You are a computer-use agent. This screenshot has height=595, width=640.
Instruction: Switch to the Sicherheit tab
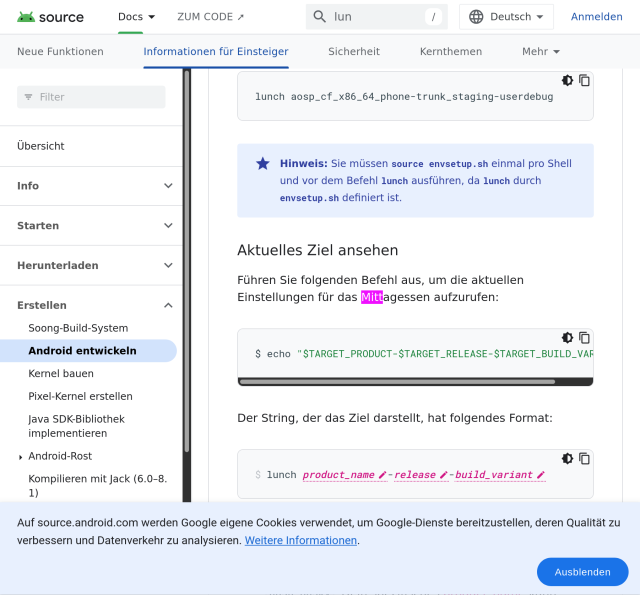coord(354,52)
